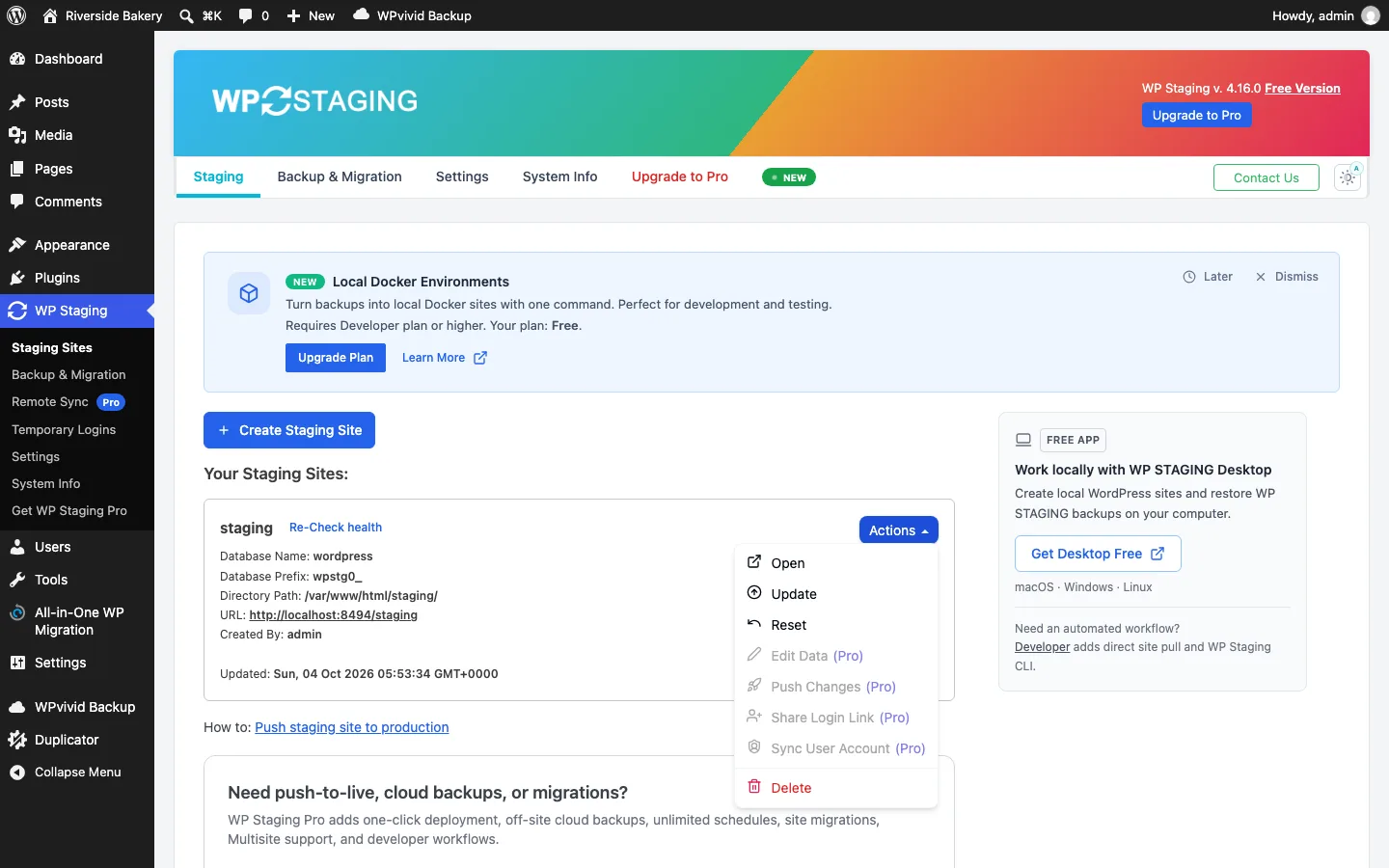
Task: Click the laptop icon beside FREE APP
Action: click(x=1023, y=440)
